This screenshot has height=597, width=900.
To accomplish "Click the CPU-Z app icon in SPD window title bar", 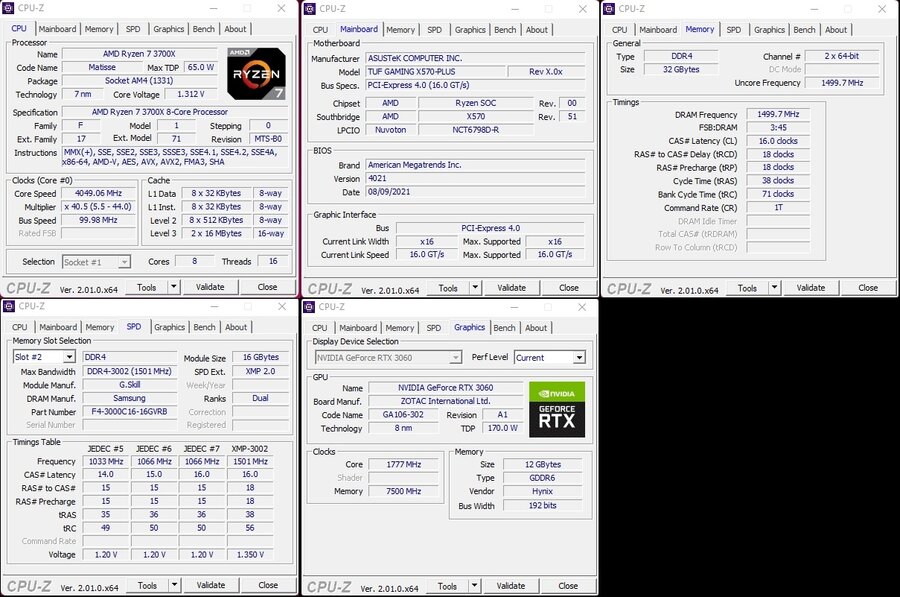I will pyautogui.click(x=9, y=306).
